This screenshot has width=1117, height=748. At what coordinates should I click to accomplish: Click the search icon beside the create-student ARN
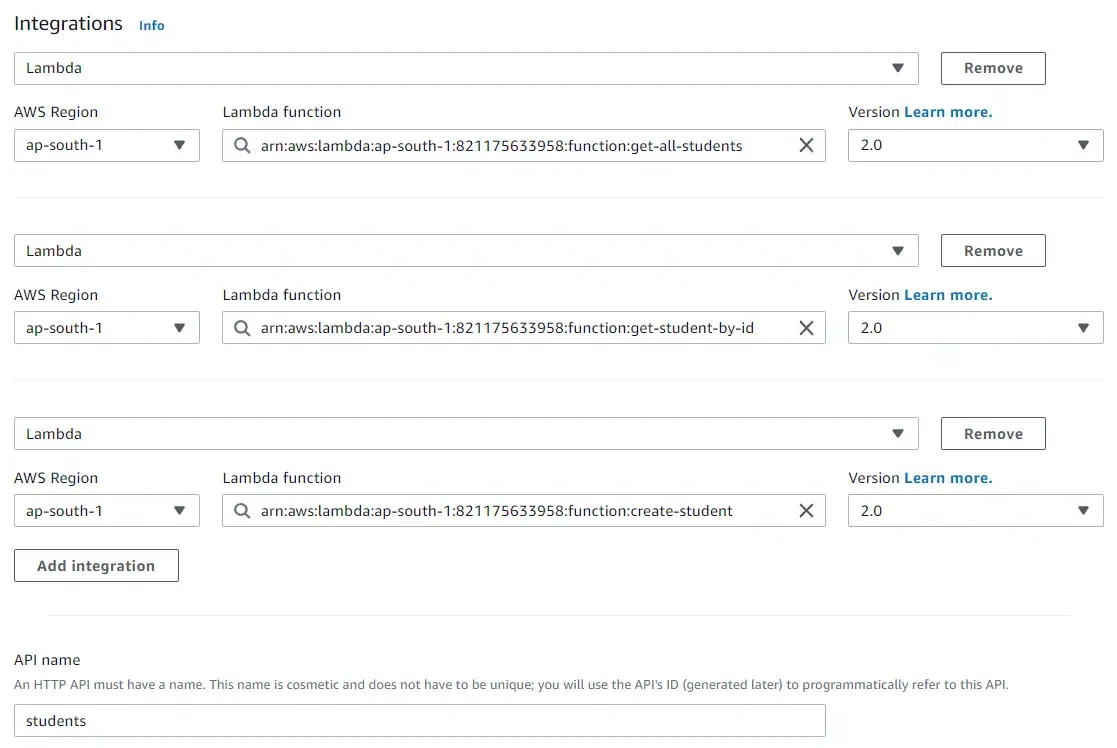click(241, 510)
